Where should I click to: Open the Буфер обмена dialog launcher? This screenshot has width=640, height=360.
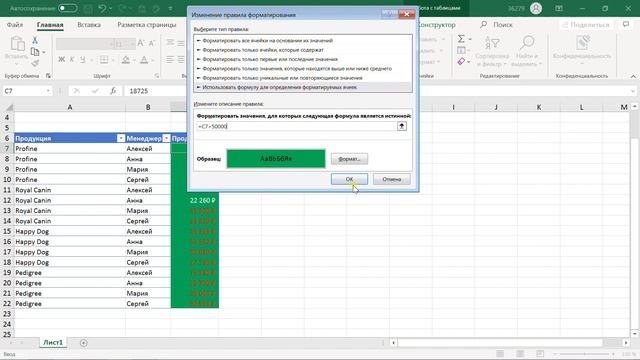48,76
